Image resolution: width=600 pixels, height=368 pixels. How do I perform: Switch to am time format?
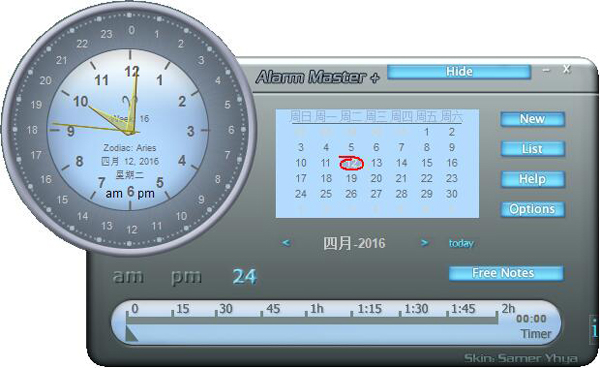click(128, 276)
